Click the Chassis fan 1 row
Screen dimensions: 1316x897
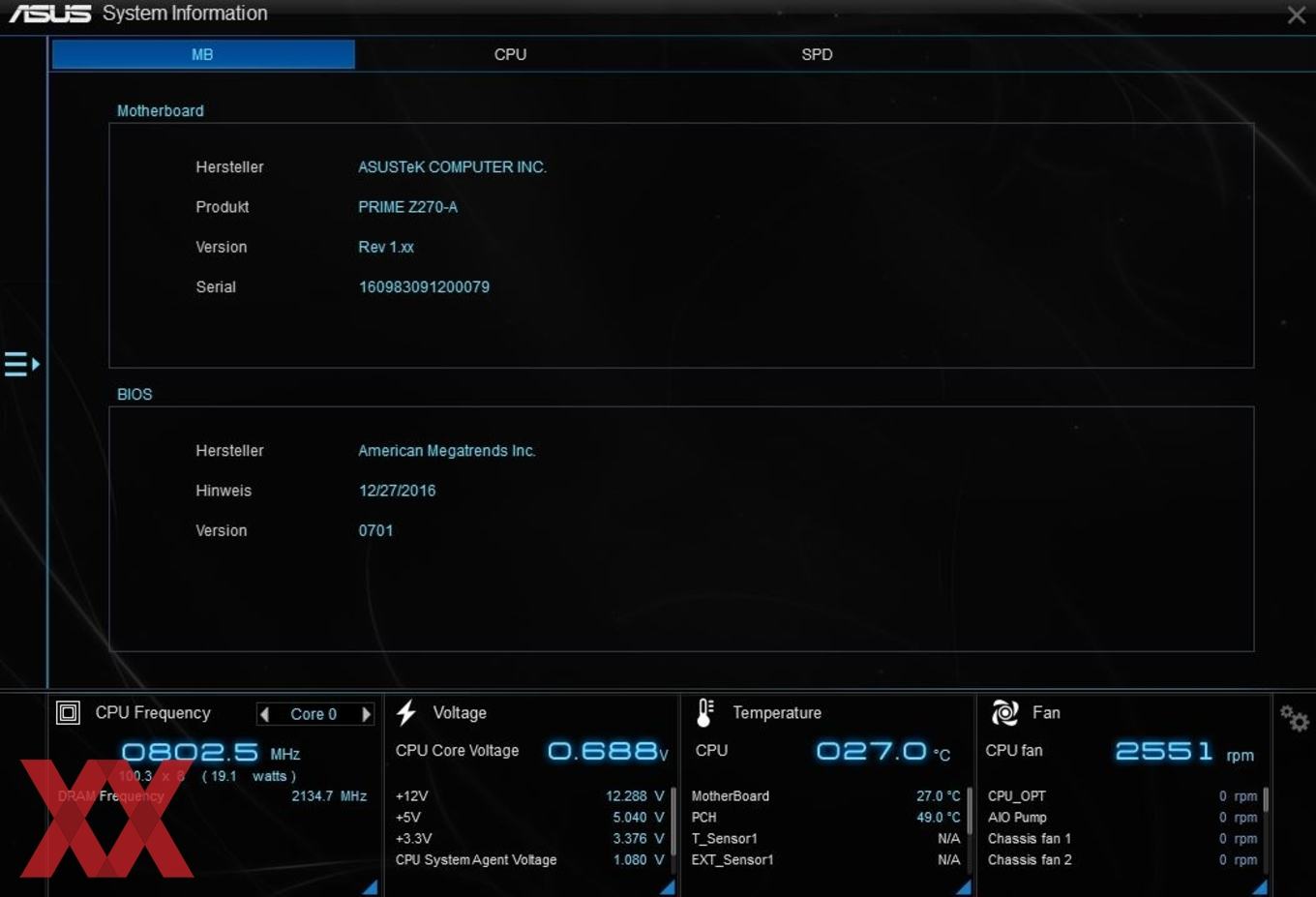pos(1122,839)
